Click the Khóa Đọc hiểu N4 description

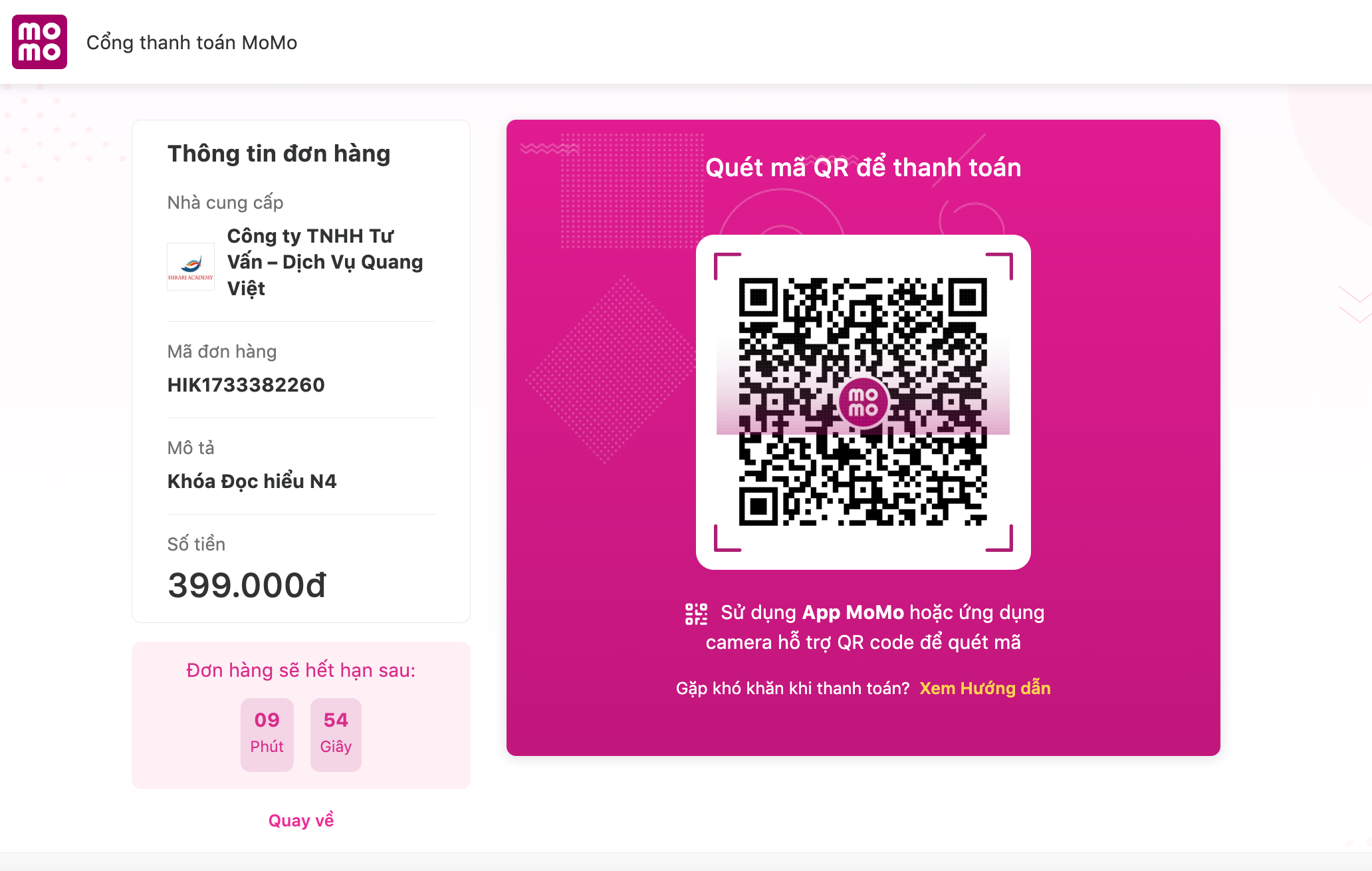coord(252,481)
